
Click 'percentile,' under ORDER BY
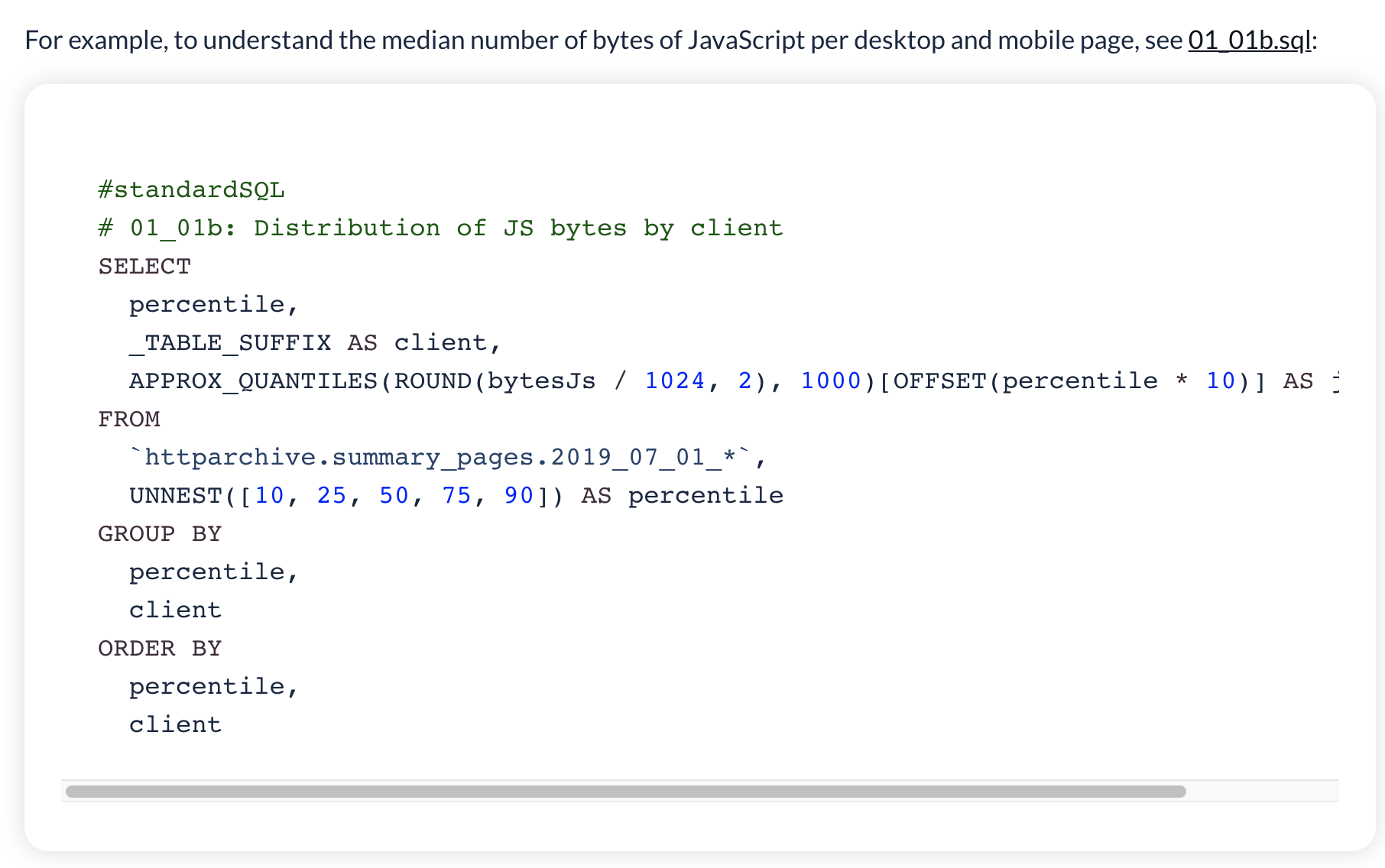(213, 686)
